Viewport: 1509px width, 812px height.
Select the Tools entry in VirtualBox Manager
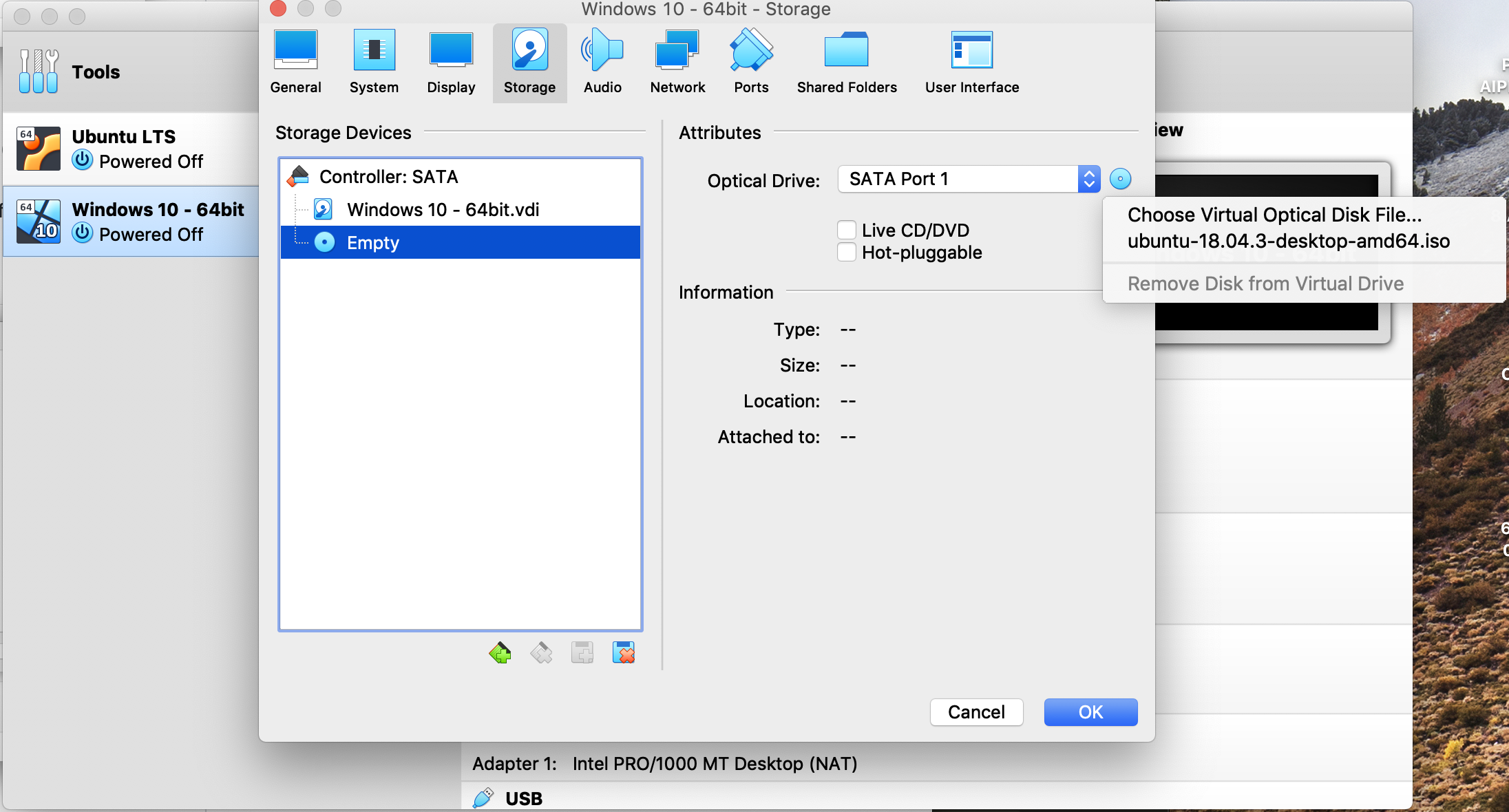131,72
